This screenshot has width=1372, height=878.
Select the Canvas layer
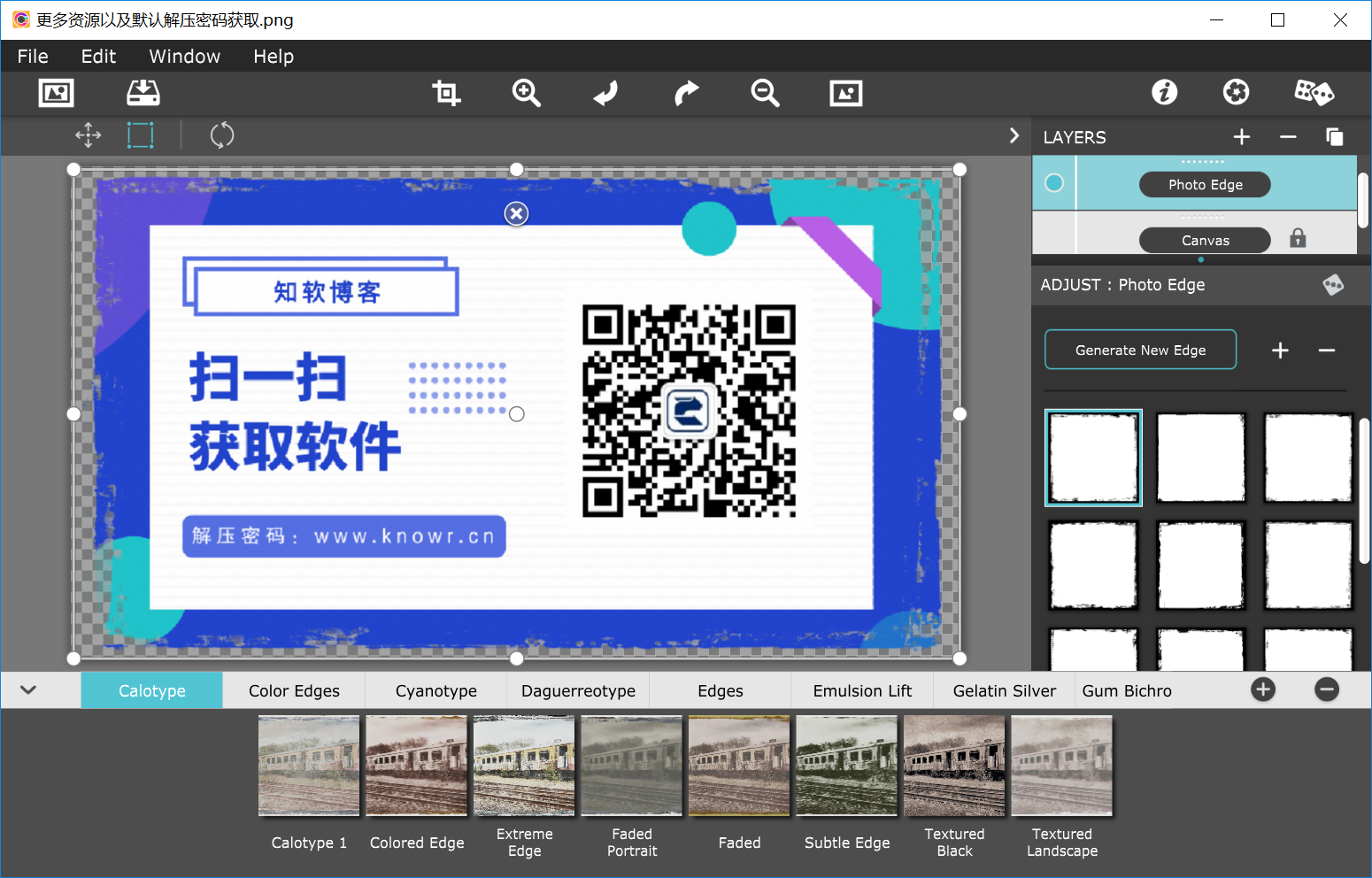[1205, 240]
